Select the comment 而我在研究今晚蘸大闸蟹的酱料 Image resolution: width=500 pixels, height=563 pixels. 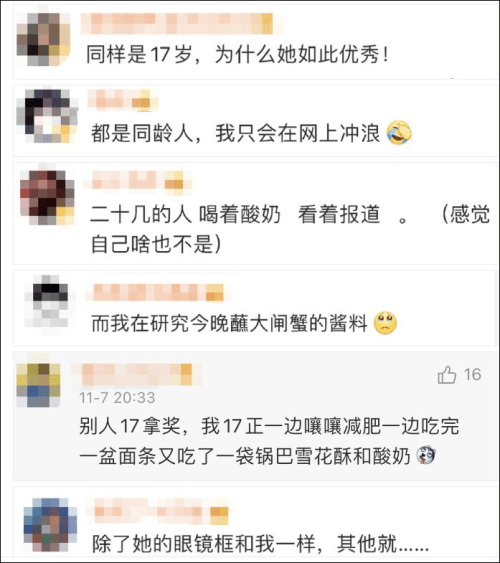tap(229, 323)
